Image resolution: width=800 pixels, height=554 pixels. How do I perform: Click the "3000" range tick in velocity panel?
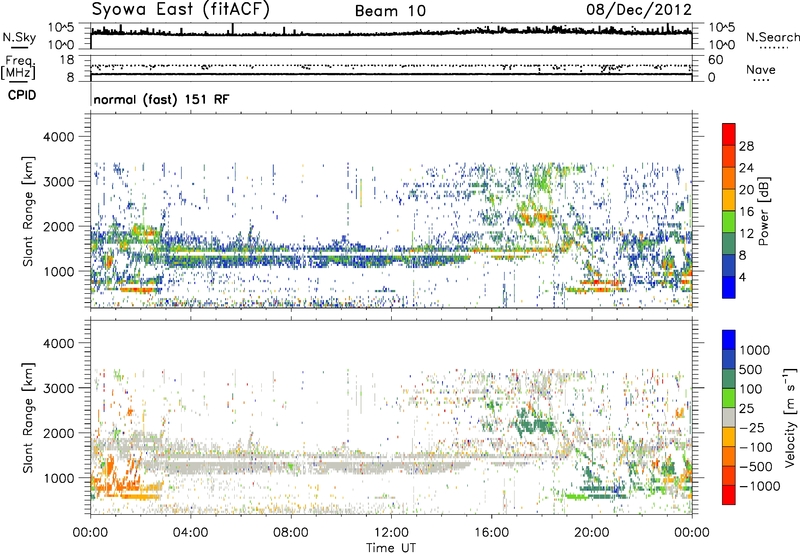coord(58,388)
